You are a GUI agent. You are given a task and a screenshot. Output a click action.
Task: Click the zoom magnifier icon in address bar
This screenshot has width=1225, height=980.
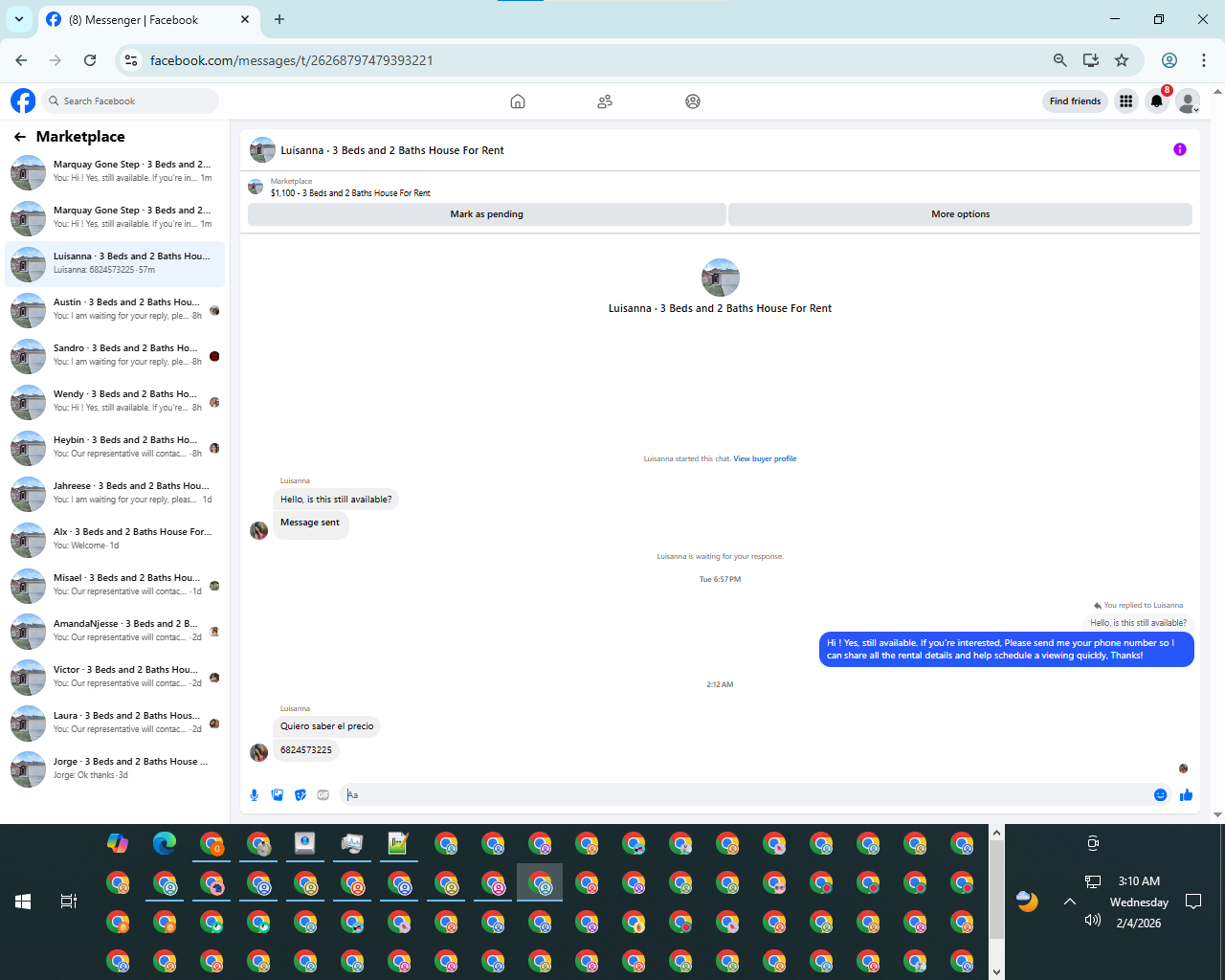point(1060,60)
